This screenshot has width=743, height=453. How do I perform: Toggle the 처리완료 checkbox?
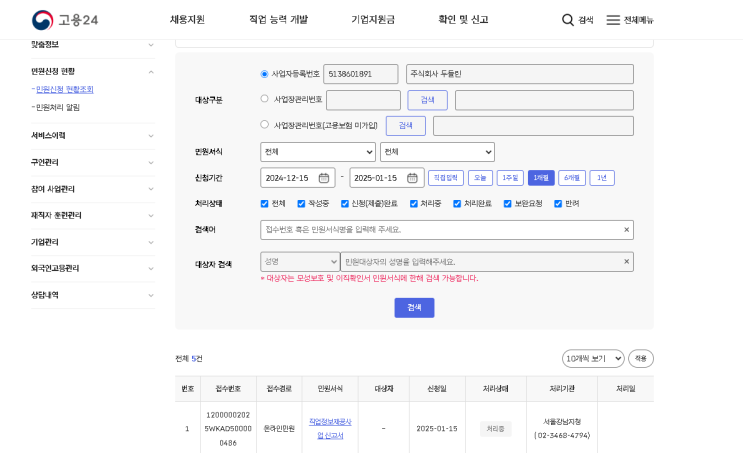(457, 204)
